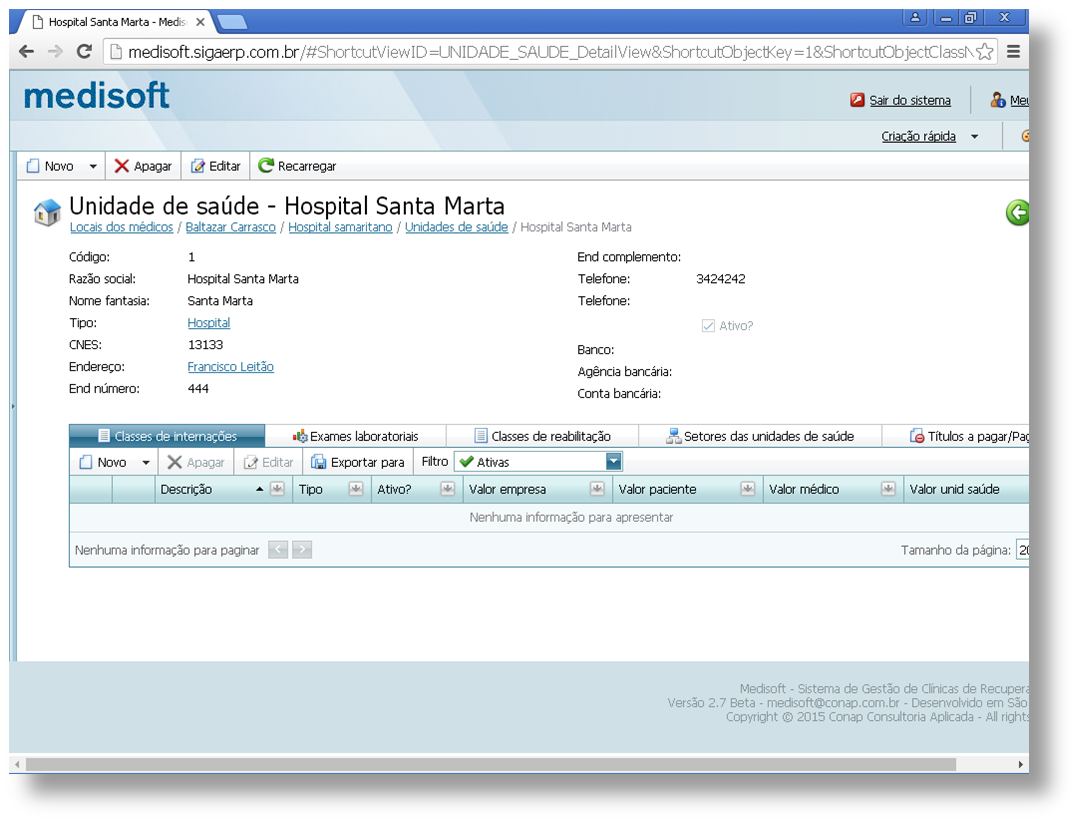Image resolution: width=1078 pixels, height=823 pixels.
Task: Open the Criação rápida dropdown arrow
Action: 974,137
